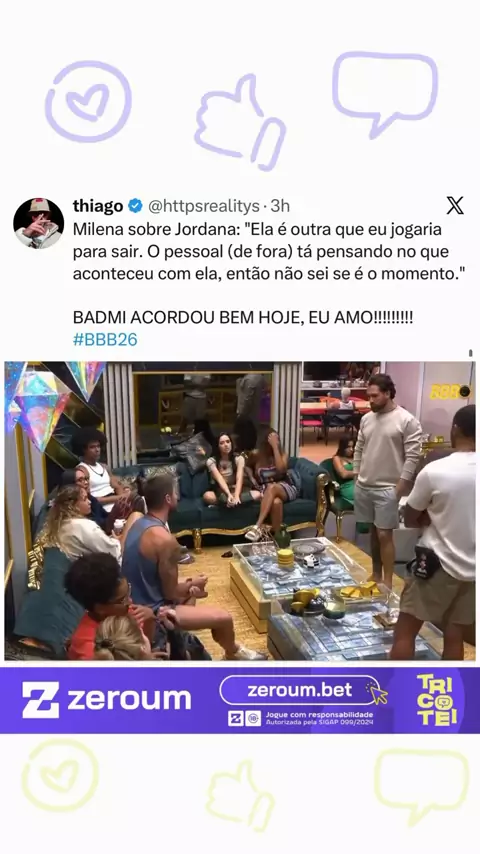The width and height of the screenshot is (480, 854).
Task: Click the cursor icon beside zeroum.bet
Action: [x=376, y=693]
